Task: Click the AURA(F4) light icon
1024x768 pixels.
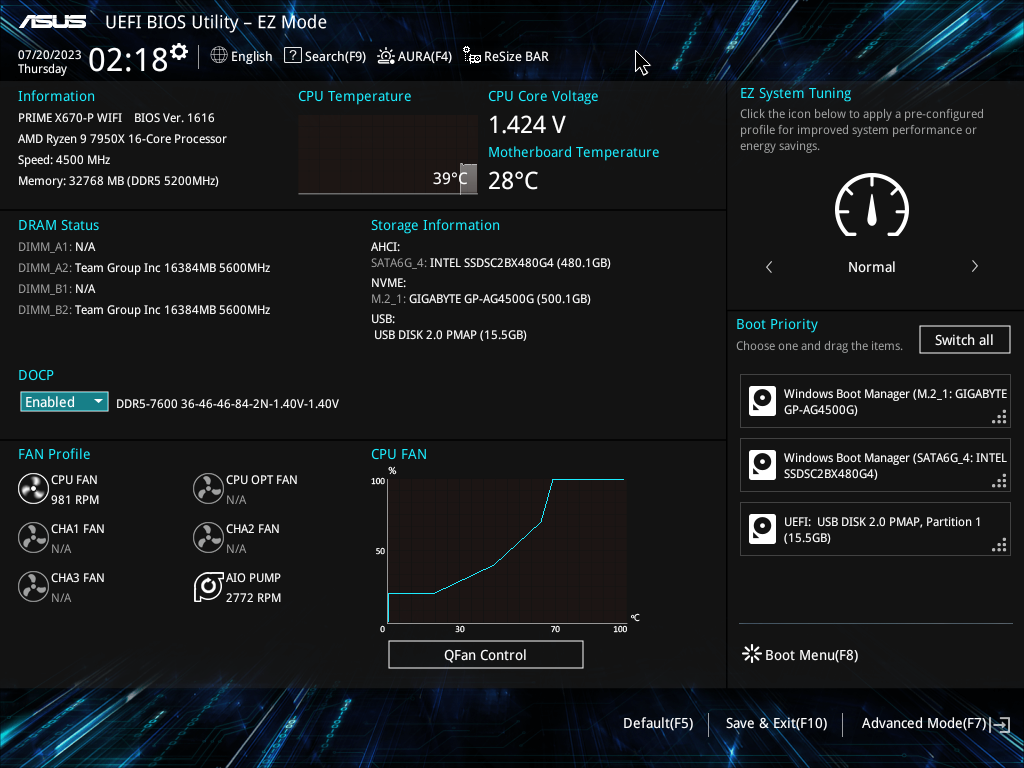Action: pyautogui.click(x=386, y=56)
